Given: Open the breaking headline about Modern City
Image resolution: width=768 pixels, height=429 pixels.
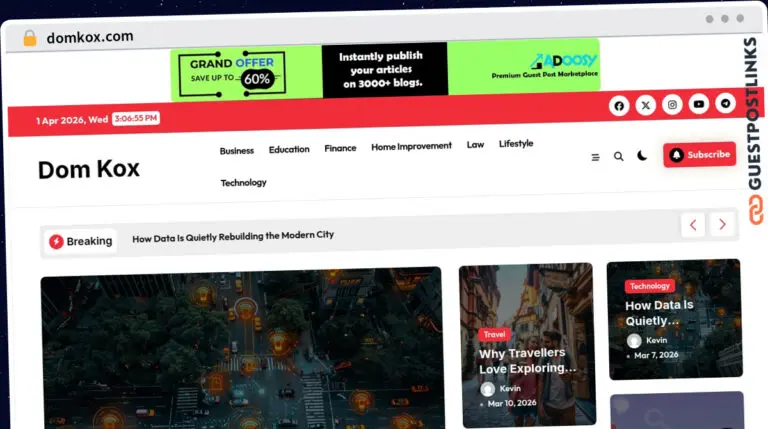Looking at the screenshot, I should coord(233,237).
